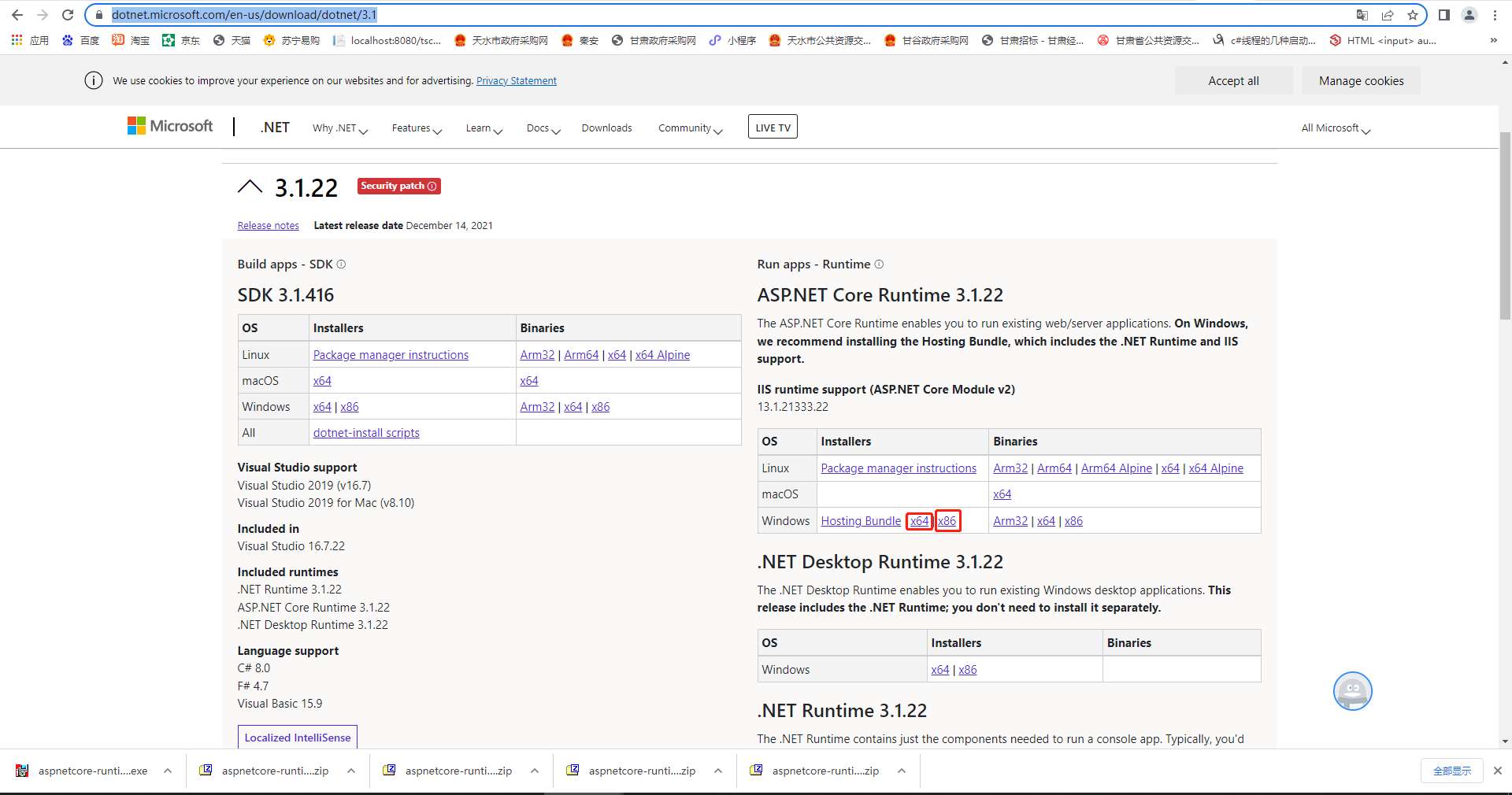Image resolution: width=1512 pixels, height=795 pixels.
Task: Select the Microsoft logo
Action: tap(169, 126)
